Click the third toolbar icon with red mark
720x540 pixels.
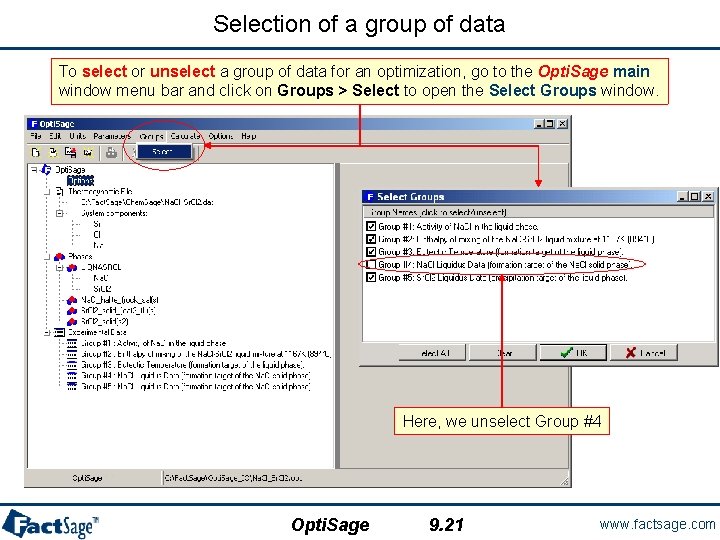(x=70, y=152)
